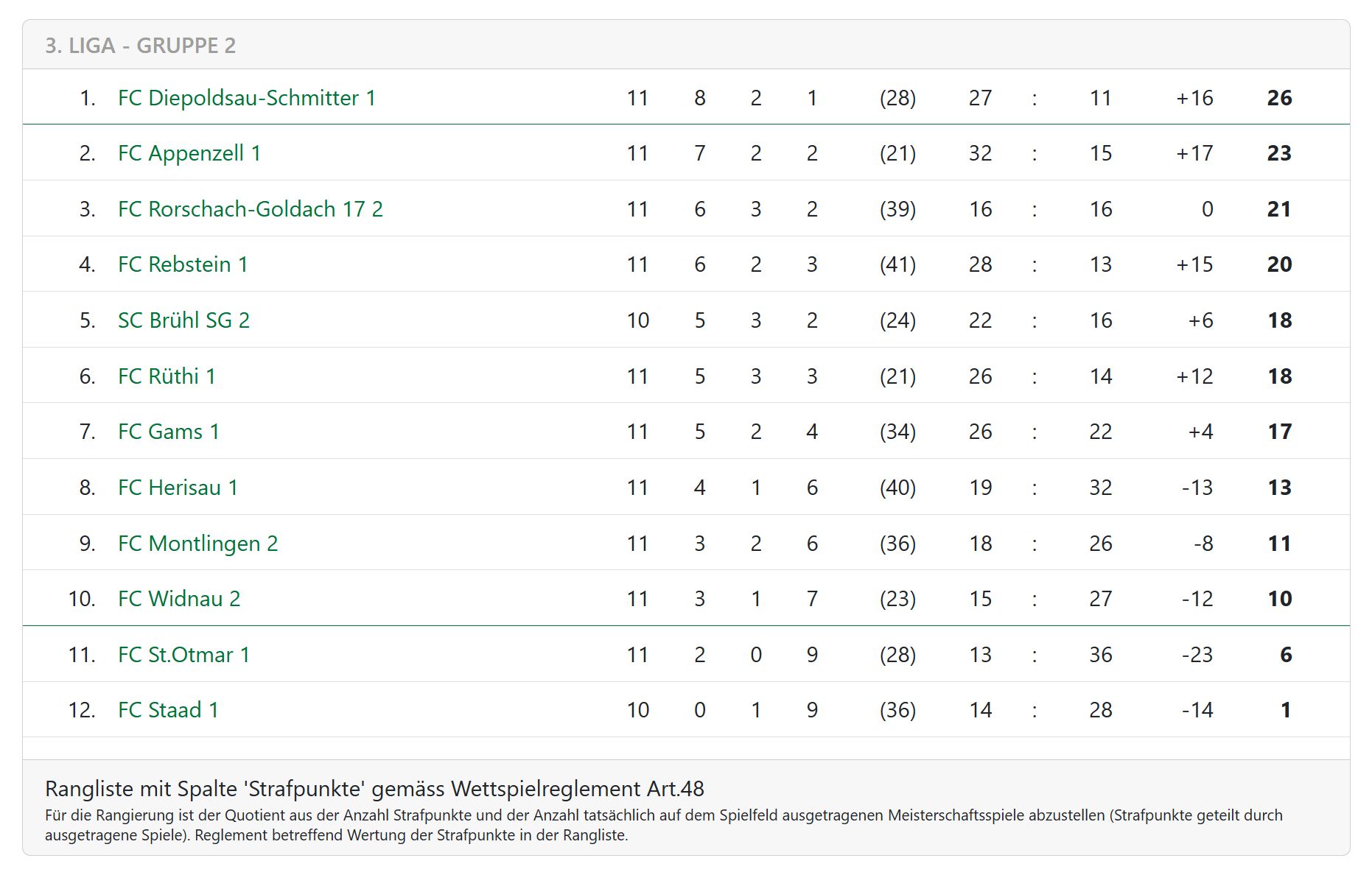Select FC Staad 1 team link
This screenshot has width=1372, height=875.
click(168, 710)
